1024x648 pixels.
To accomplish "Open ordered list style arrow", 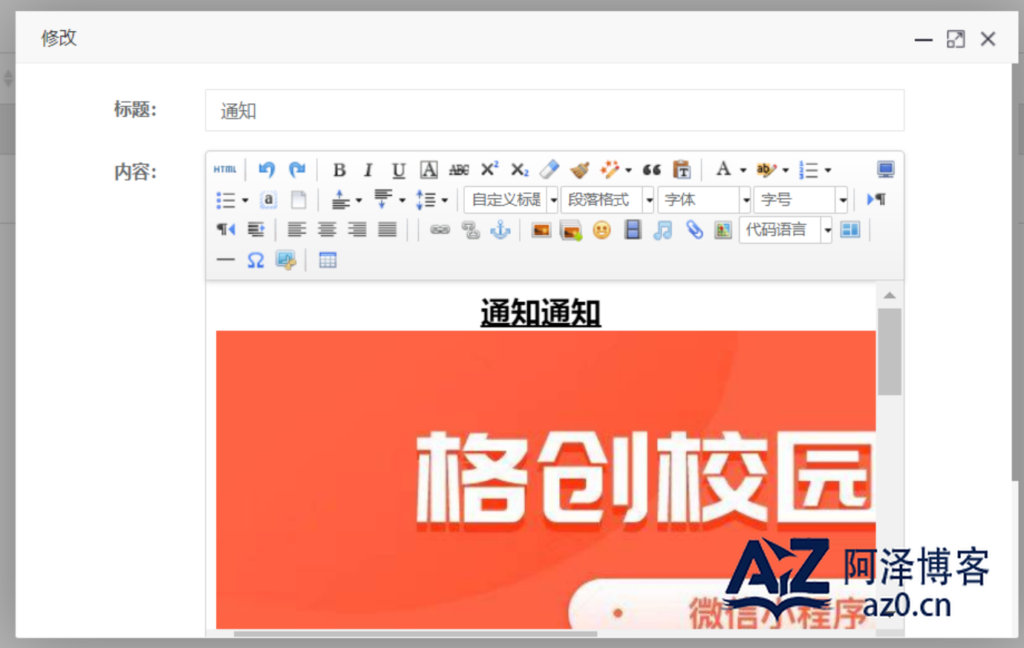I will (827, 170).
